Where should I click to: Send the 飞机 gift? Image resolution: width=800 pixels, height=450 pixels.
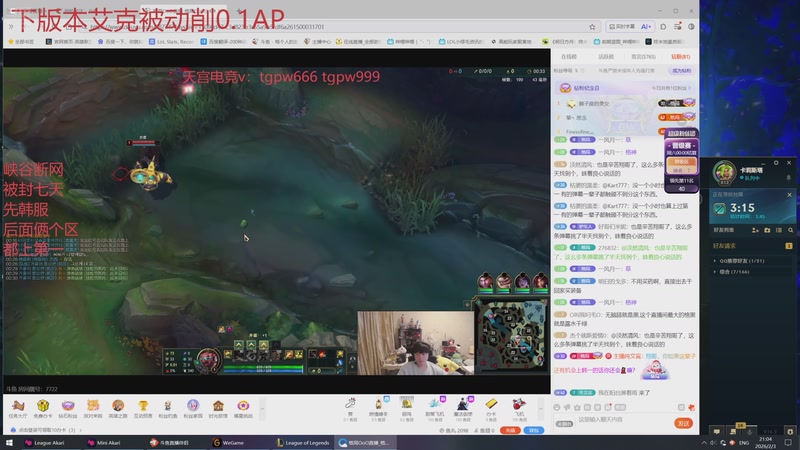(519, 409)
